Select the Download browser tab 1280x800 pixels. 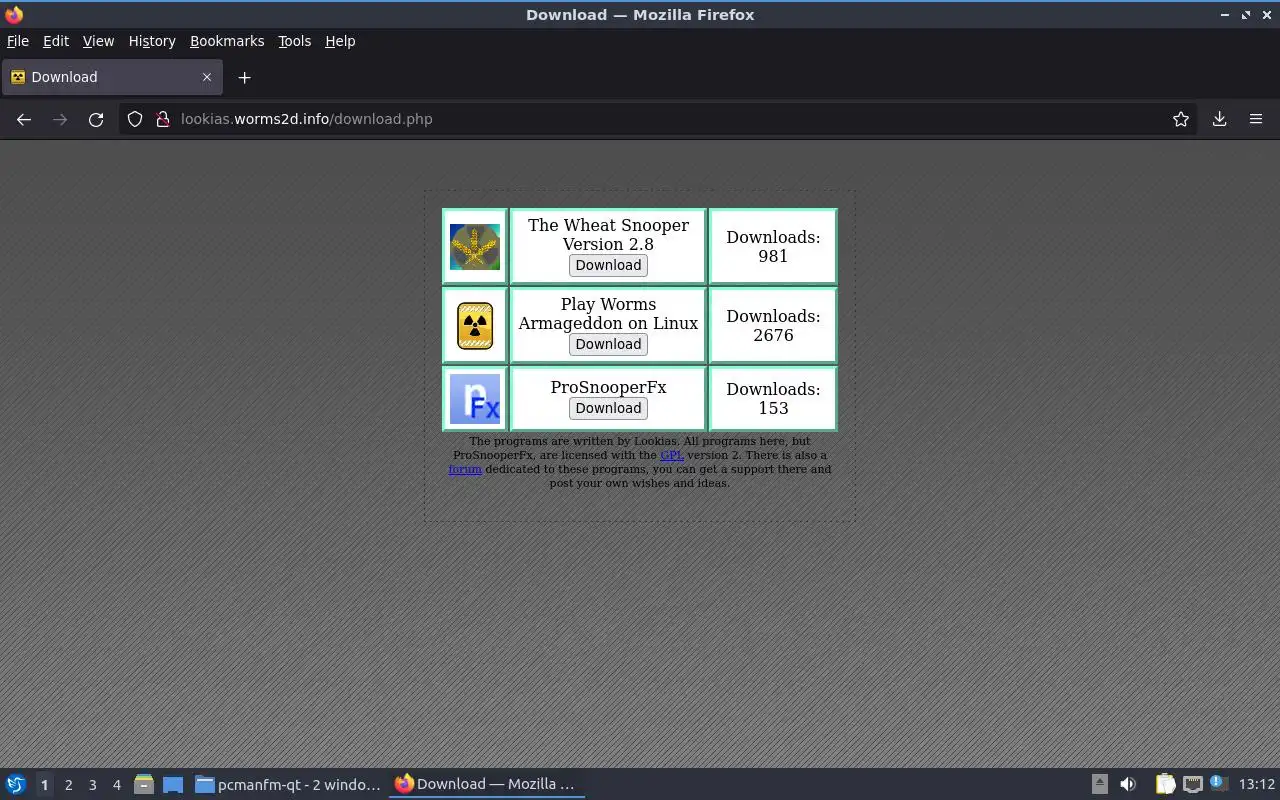tap(111, 77)
